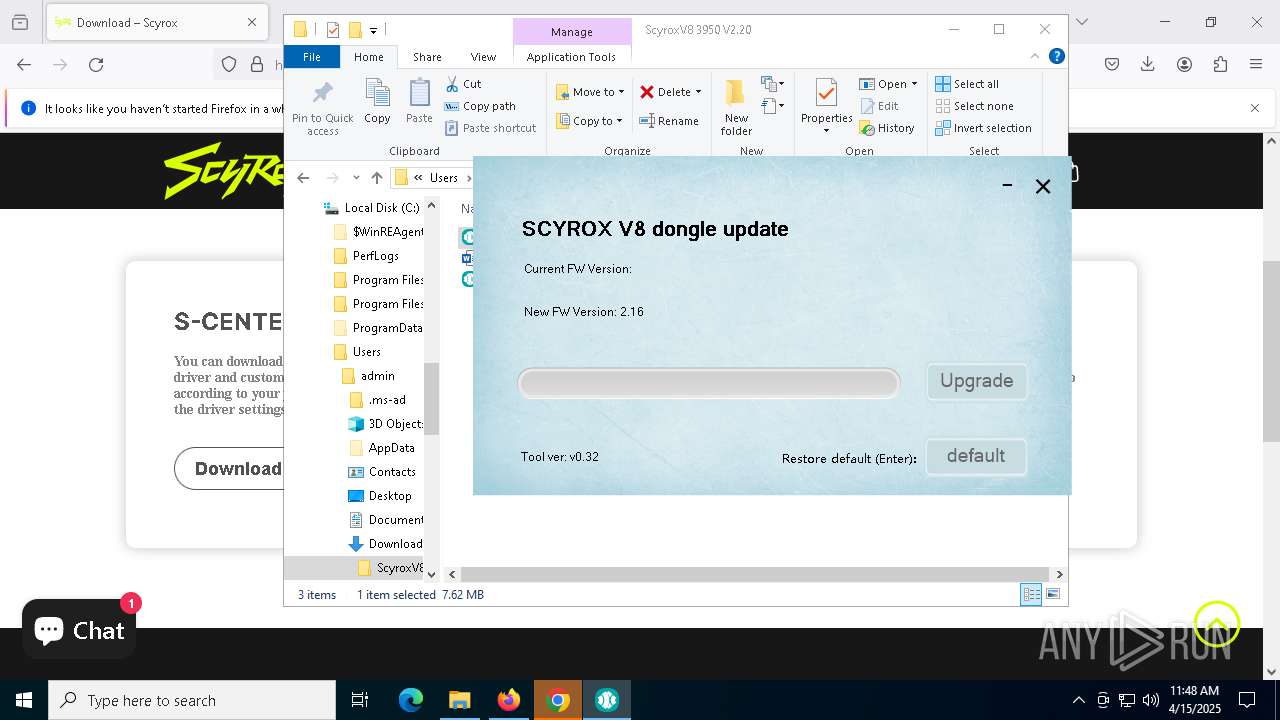Open the File tab in Explorer
This screenshot has width=1280, height=720.
(x=312, y=57)
